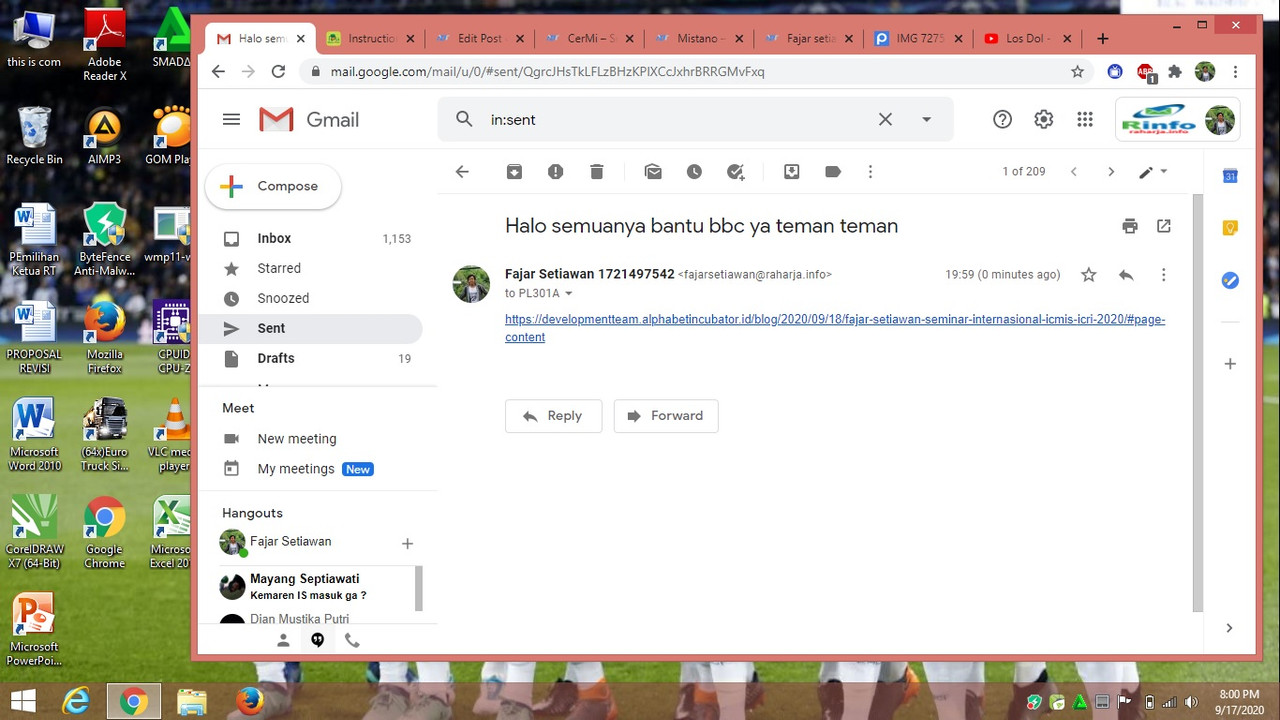Viewport: 1280px width, 720px height.
Task: Open the message's three-dot More menu
Action: 1163,275
